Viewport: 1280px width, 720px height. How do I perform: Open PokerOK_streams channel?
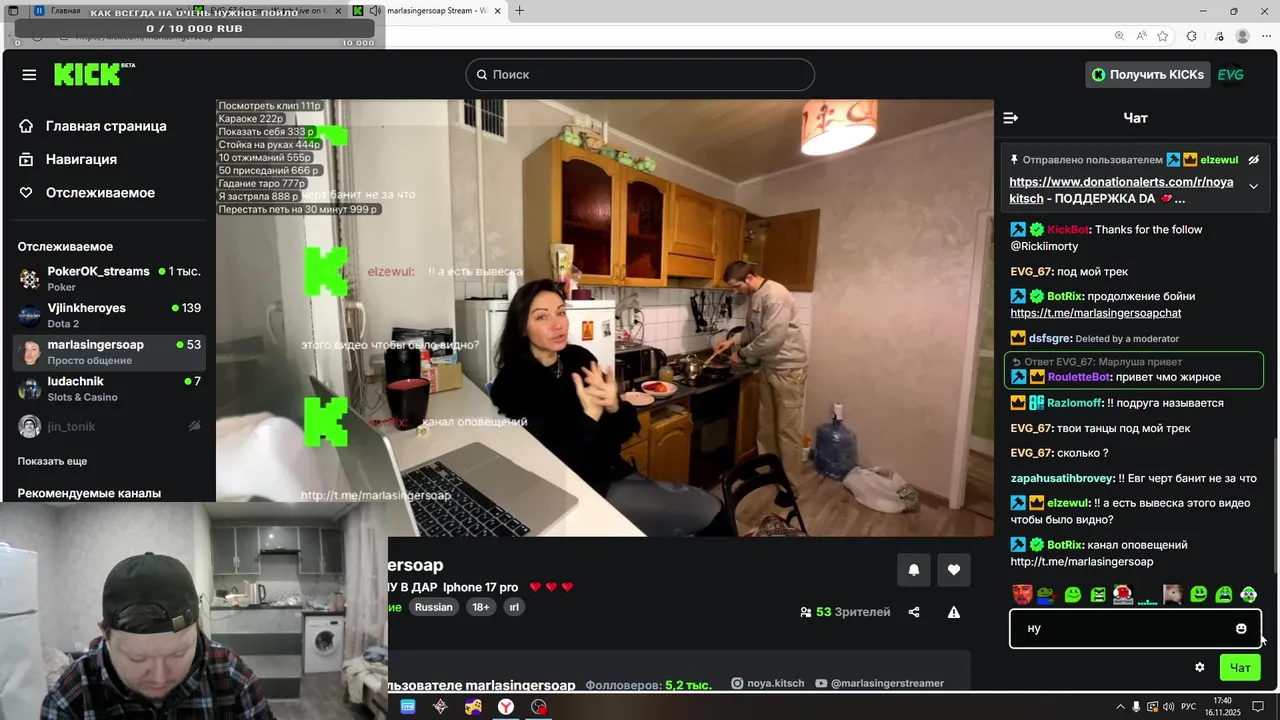110,278
